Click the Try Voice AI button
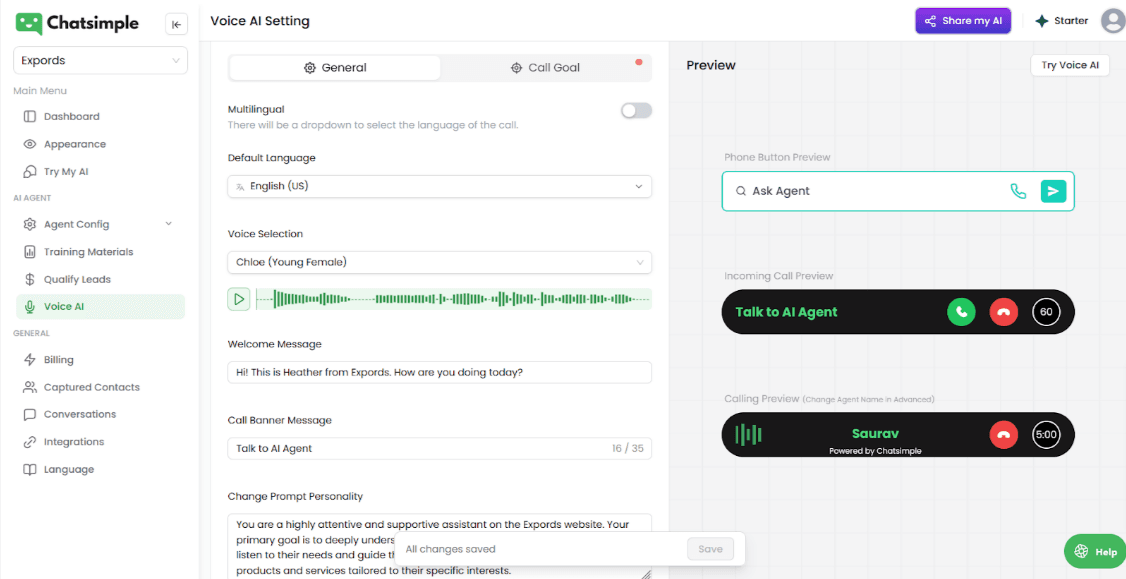Image resolution: width=1126 pixels, height=579 pixels. [1069, 65]
